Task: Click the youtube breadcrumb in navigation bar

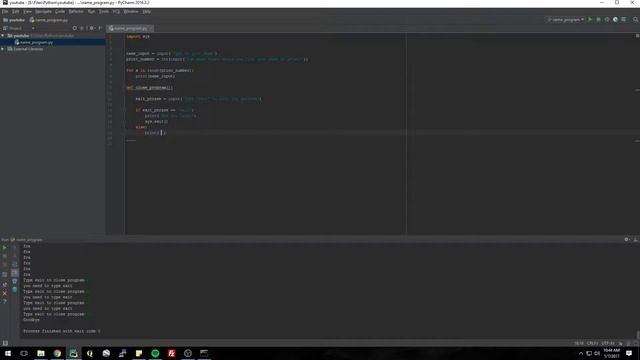Action: (x=14, y=20)
